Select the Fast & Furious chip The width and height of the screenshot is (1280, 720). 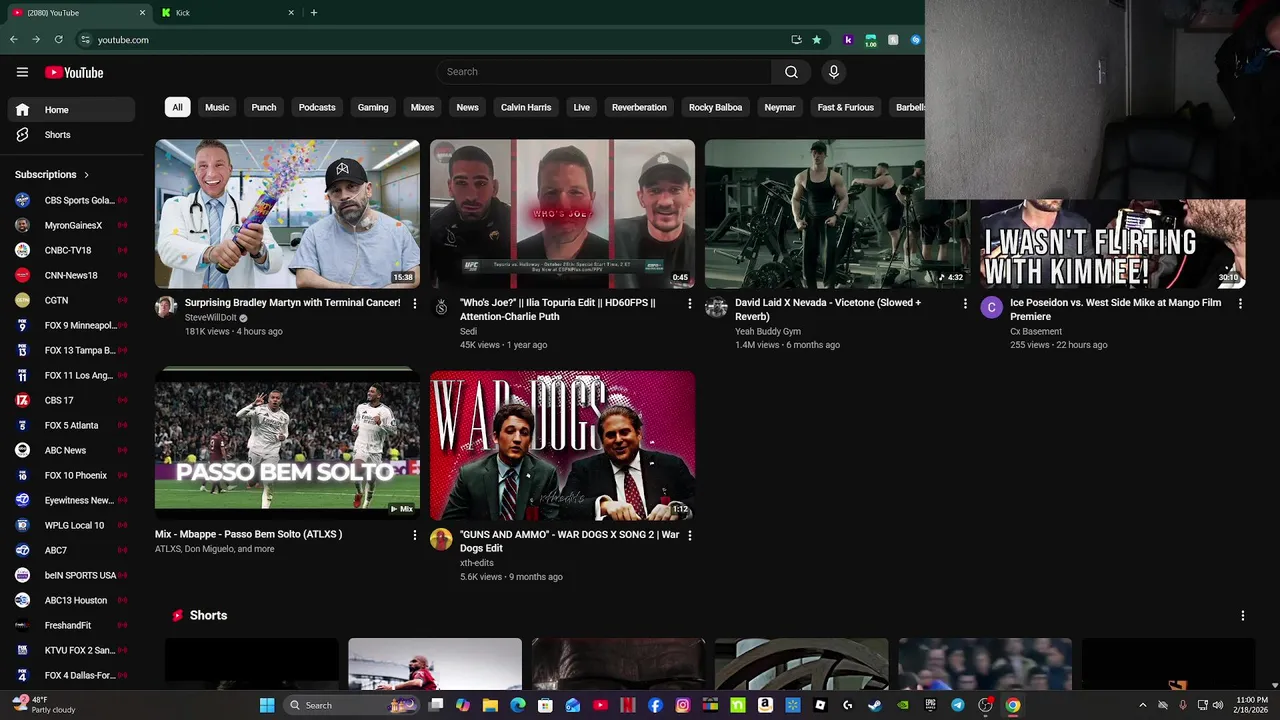pyautogui.click(x=846, y=107)
